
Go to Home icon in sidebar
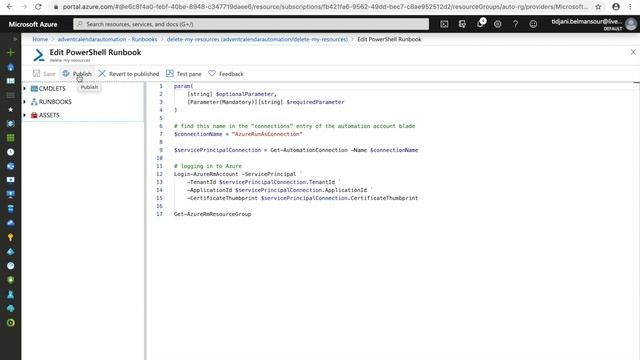[x=11, y=67]
